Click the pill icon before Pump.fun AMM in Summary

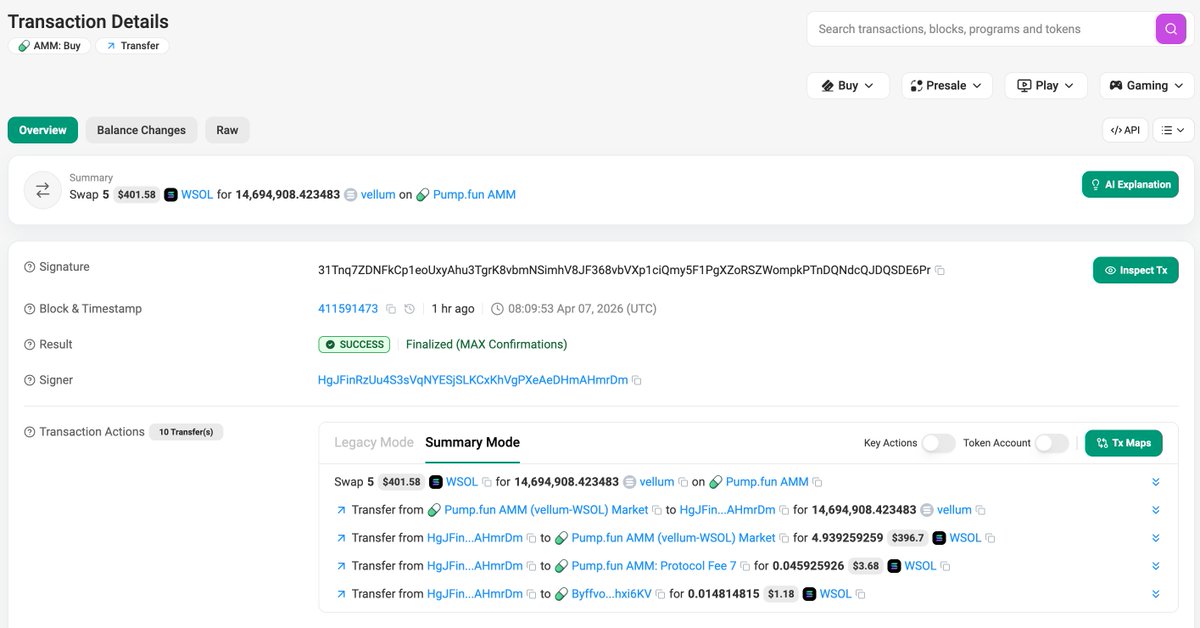(423, 195)
